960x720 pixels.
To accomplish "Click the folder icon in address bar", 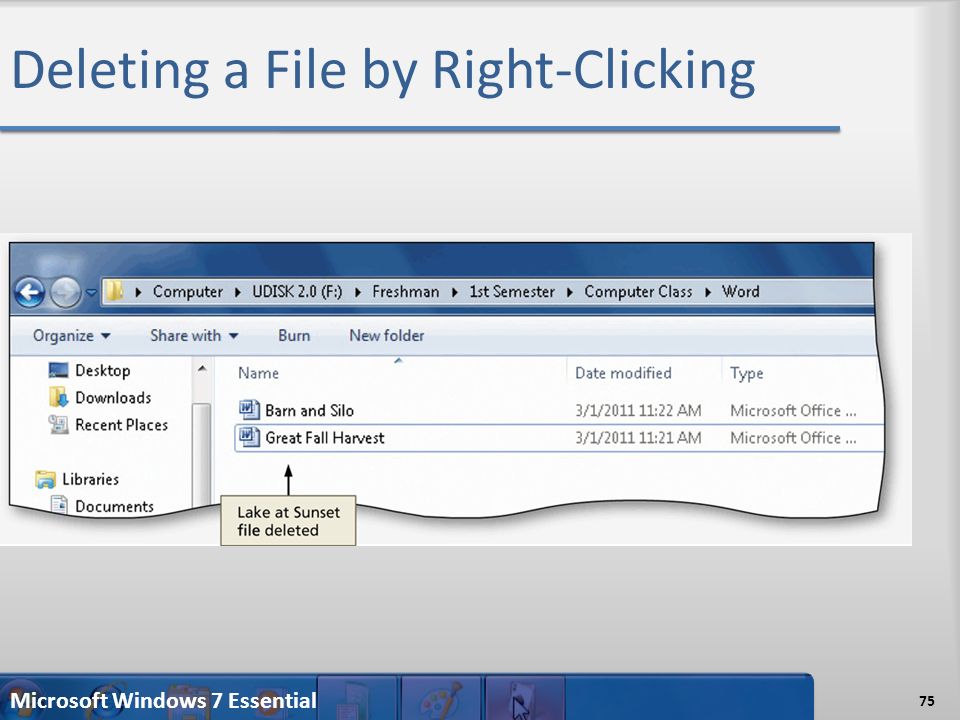I will point(114,291).
